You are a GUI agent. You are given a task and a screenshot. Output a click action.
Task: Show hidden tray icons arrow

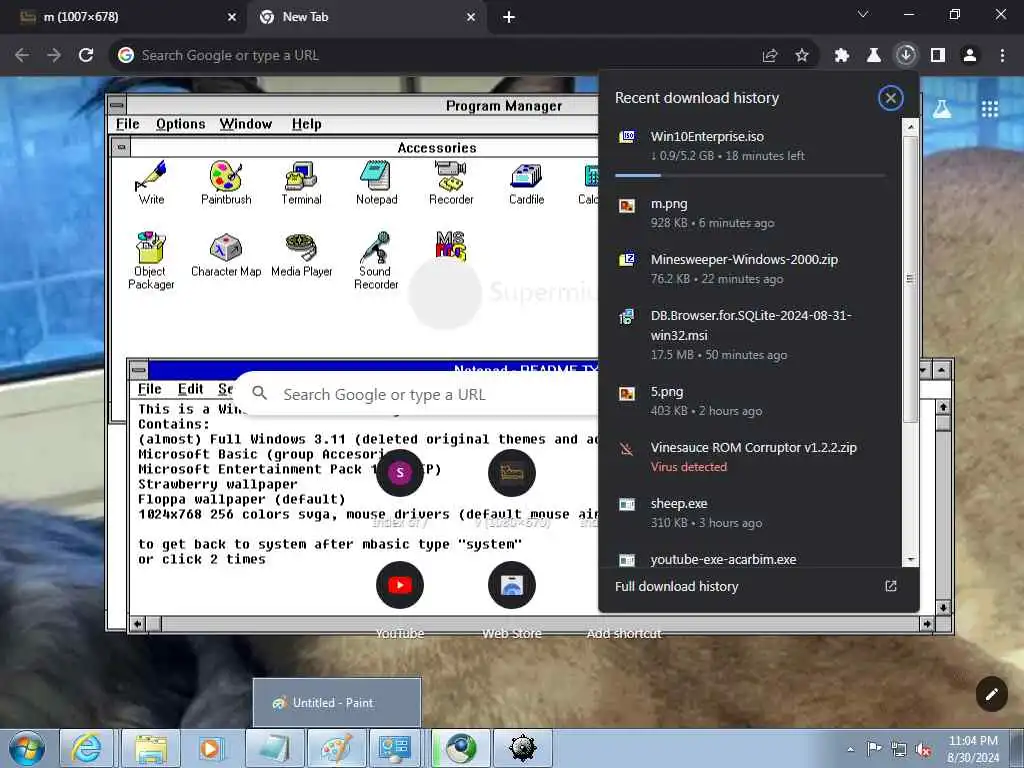(850, 749)
